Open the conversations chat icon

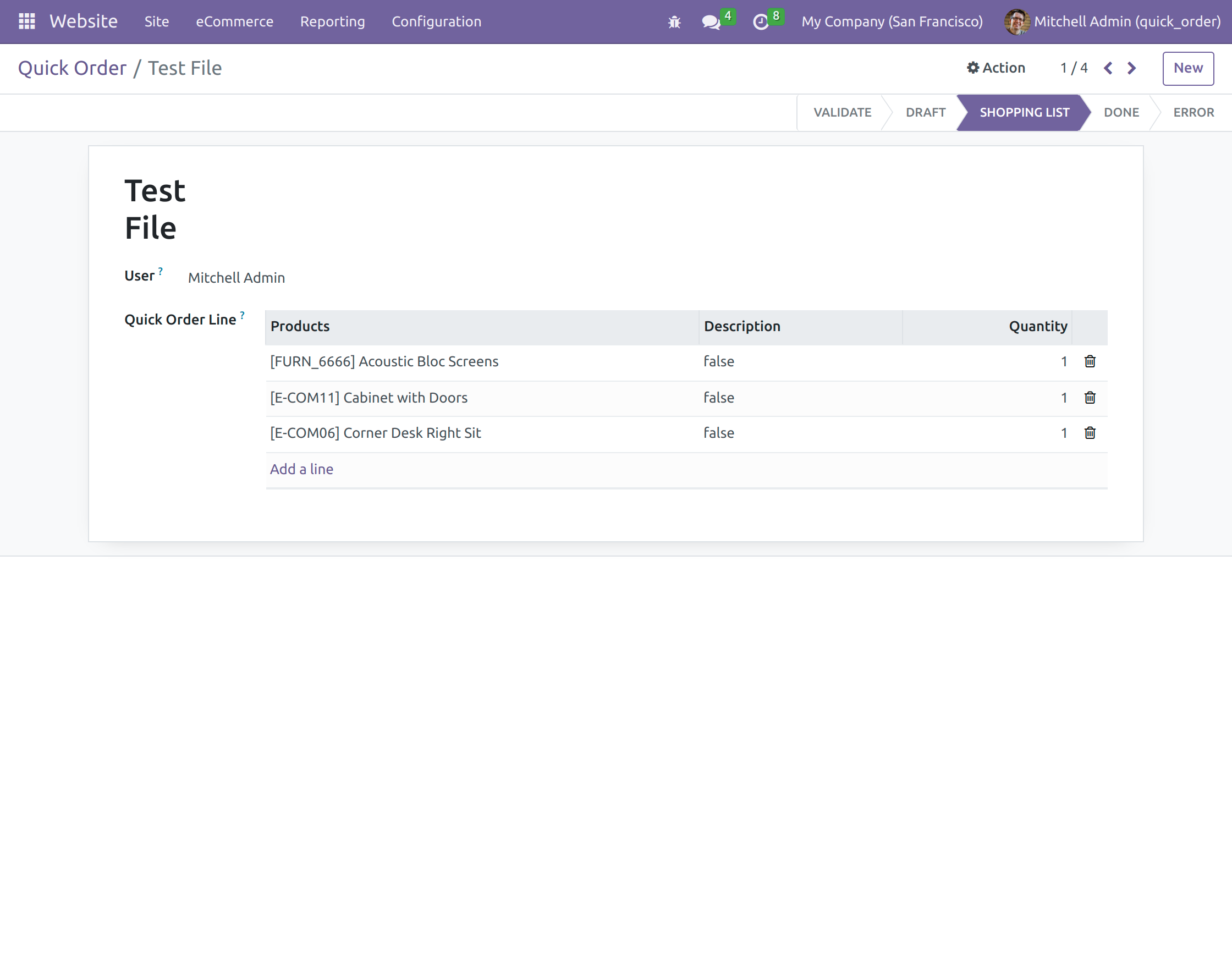click(x=710, y=22)
